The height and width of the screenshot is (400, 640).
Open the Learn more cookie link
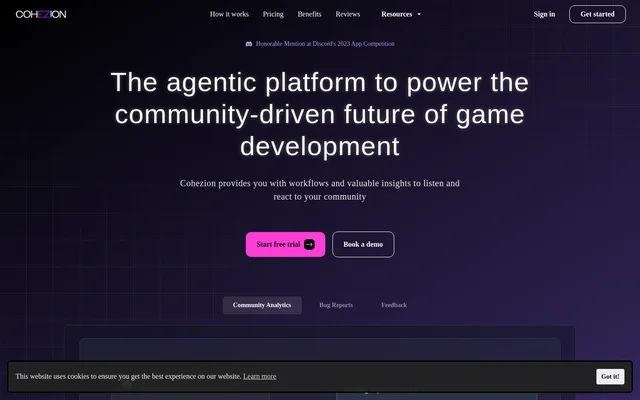[260, 376]
